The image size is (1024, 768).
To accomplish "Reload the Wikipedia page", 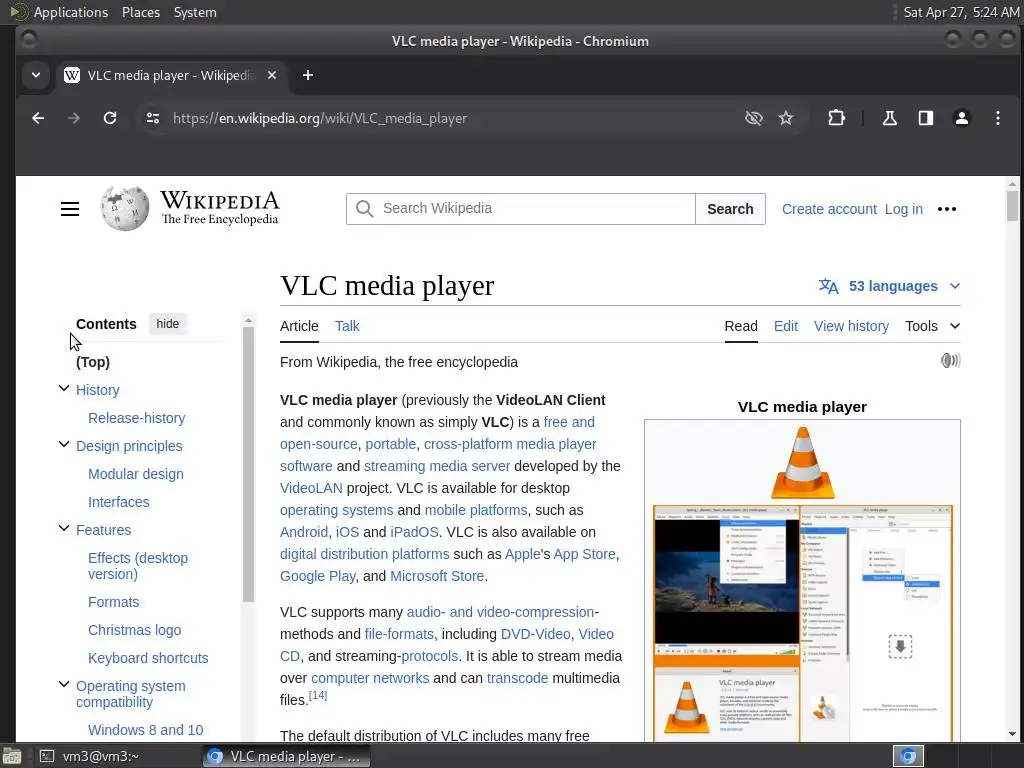I will [x=110, y=118].
